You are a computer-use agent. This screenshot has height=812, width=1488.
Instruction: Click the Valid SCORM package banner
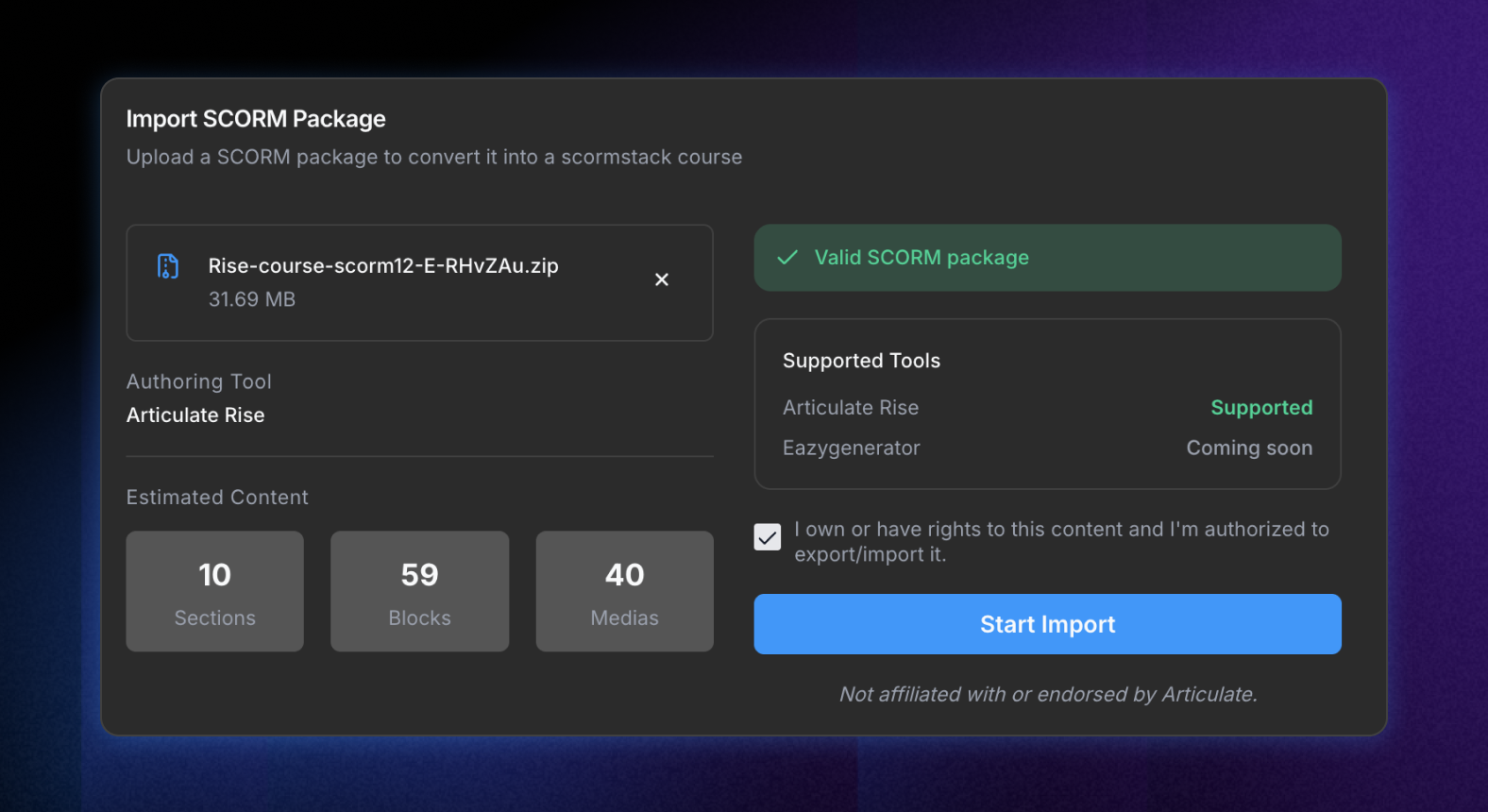click(1047, 258)
